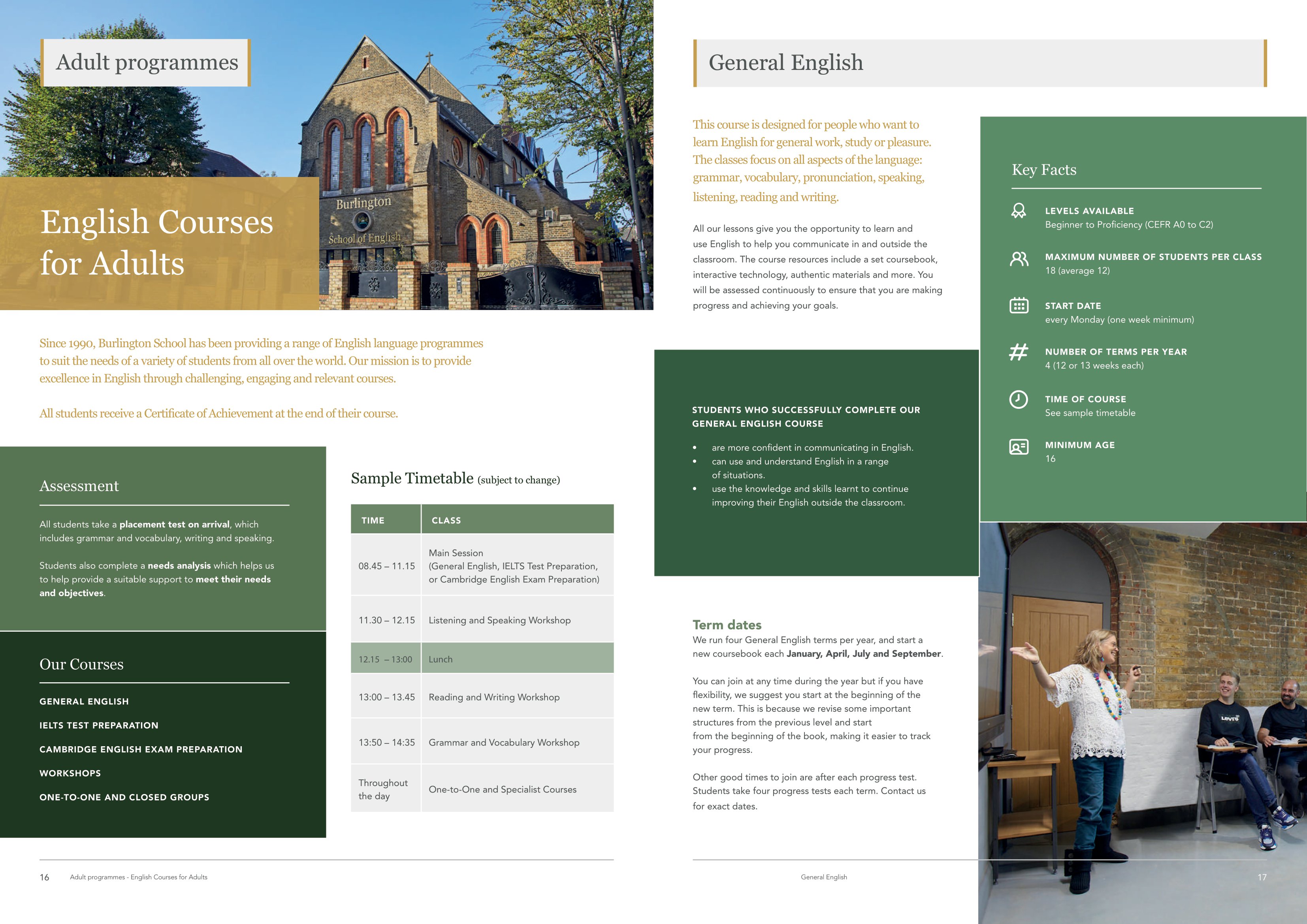Click 'WORKSHOPS' course entry
1307x924 pixels.
pyautogui.click(x=70, y=773)
